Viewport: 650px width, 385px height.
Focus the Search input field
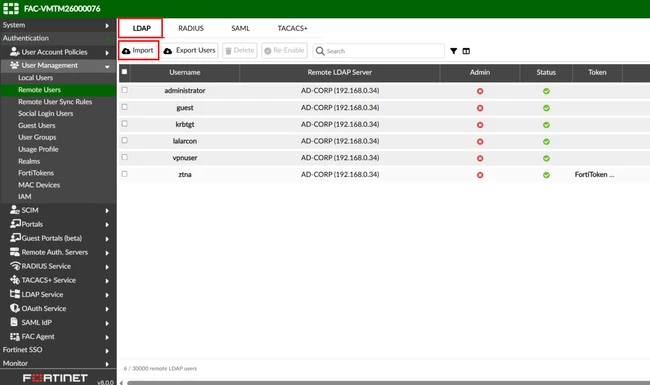[x=378, y=51]
